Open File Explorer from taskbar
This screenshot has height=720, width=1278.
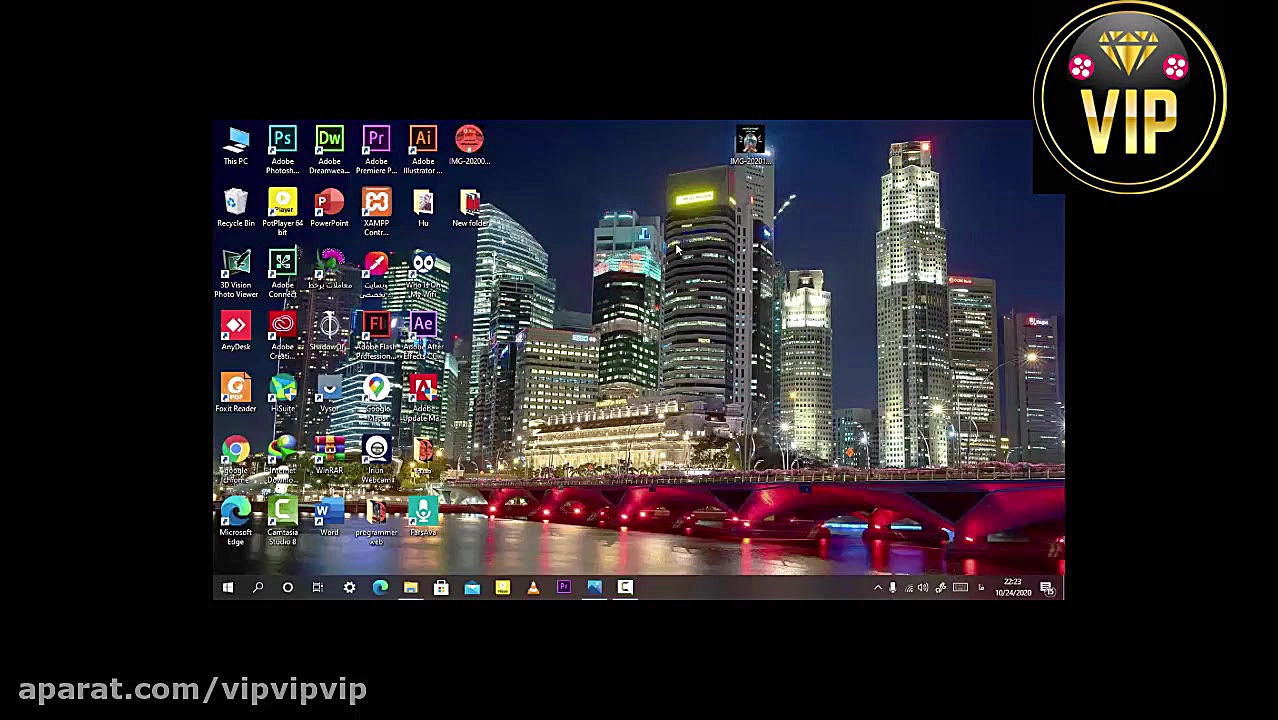click(410, 587)
